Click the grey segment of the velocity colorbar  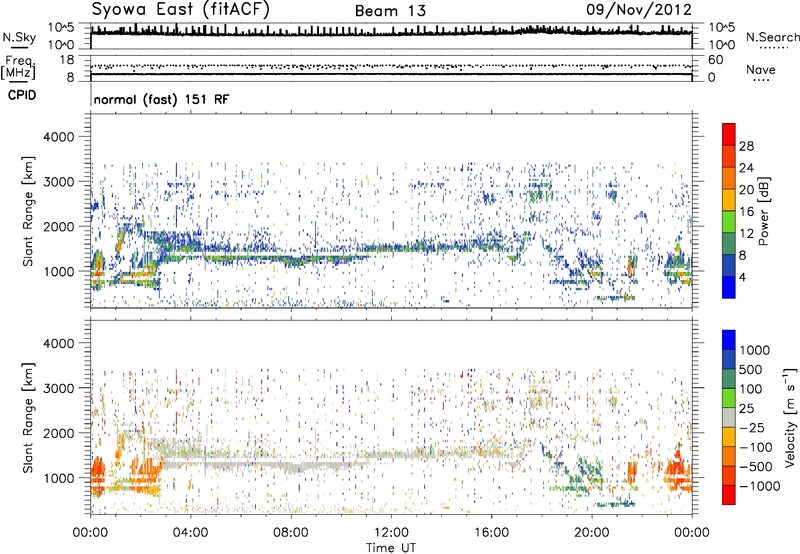tap(729, 418)
